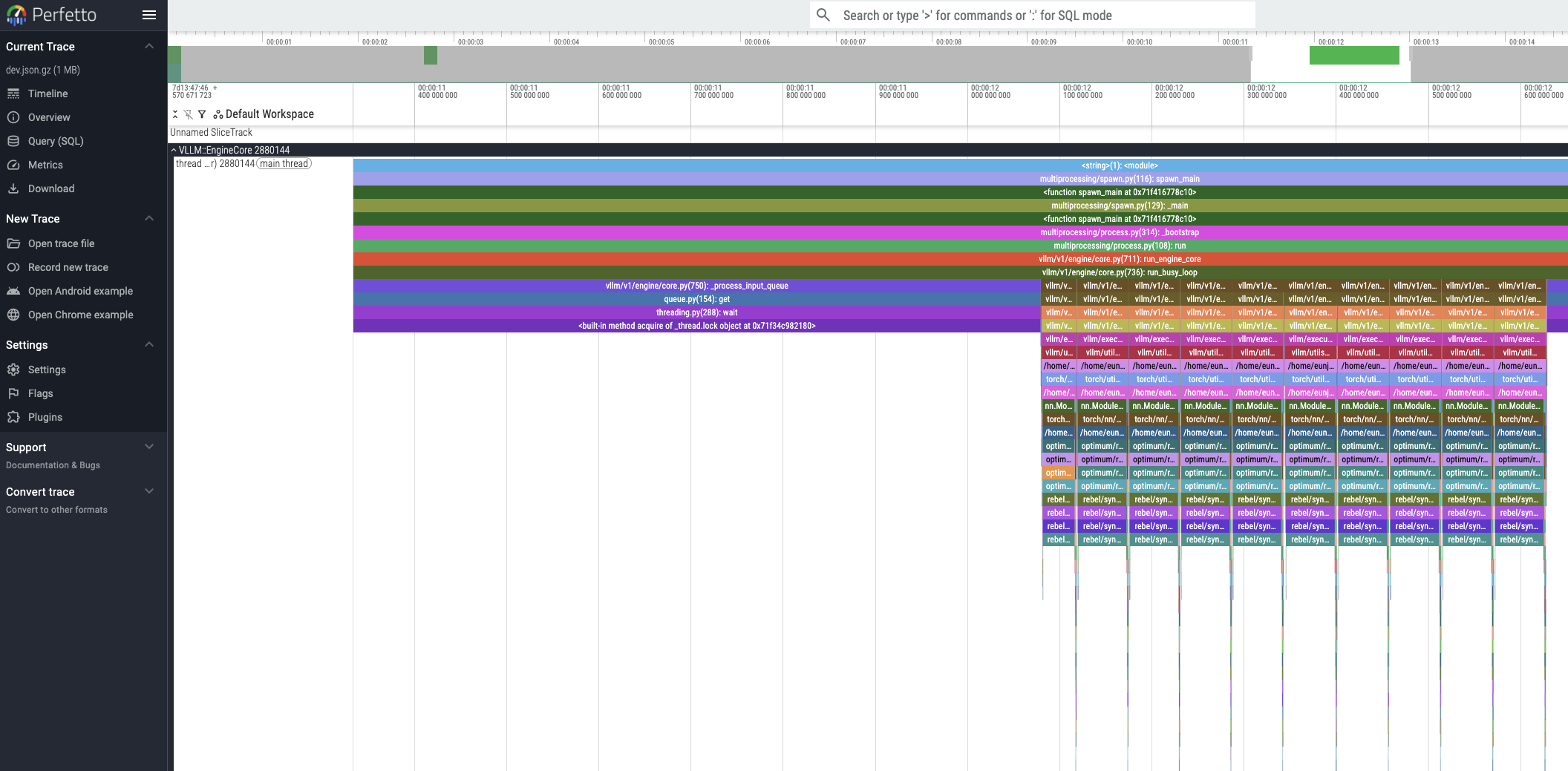This screenshot has height=771, width=1568.
Task: Select the run_engine_core slice
Action: tap(1118, 259)
